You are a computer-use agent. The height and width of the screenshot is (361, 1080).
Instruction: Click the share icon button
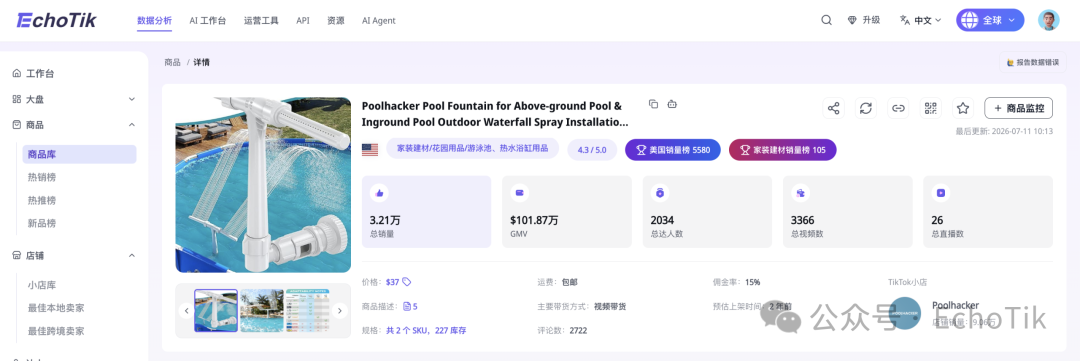tap(833, 108)
